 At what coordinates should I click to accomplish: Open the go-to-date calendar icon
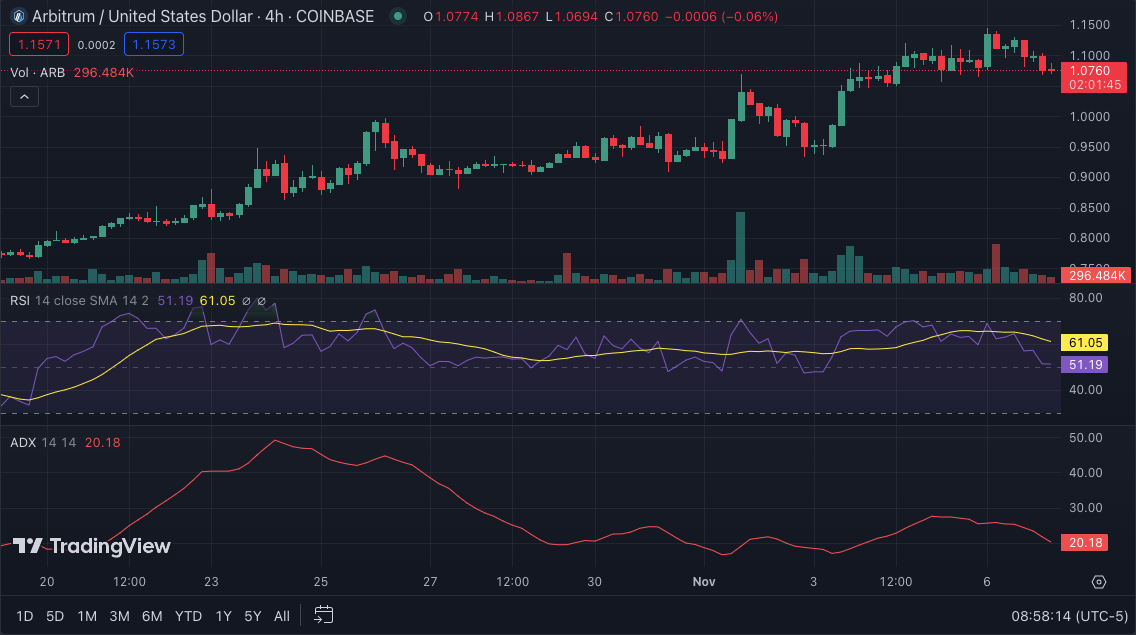pos(323,615)
